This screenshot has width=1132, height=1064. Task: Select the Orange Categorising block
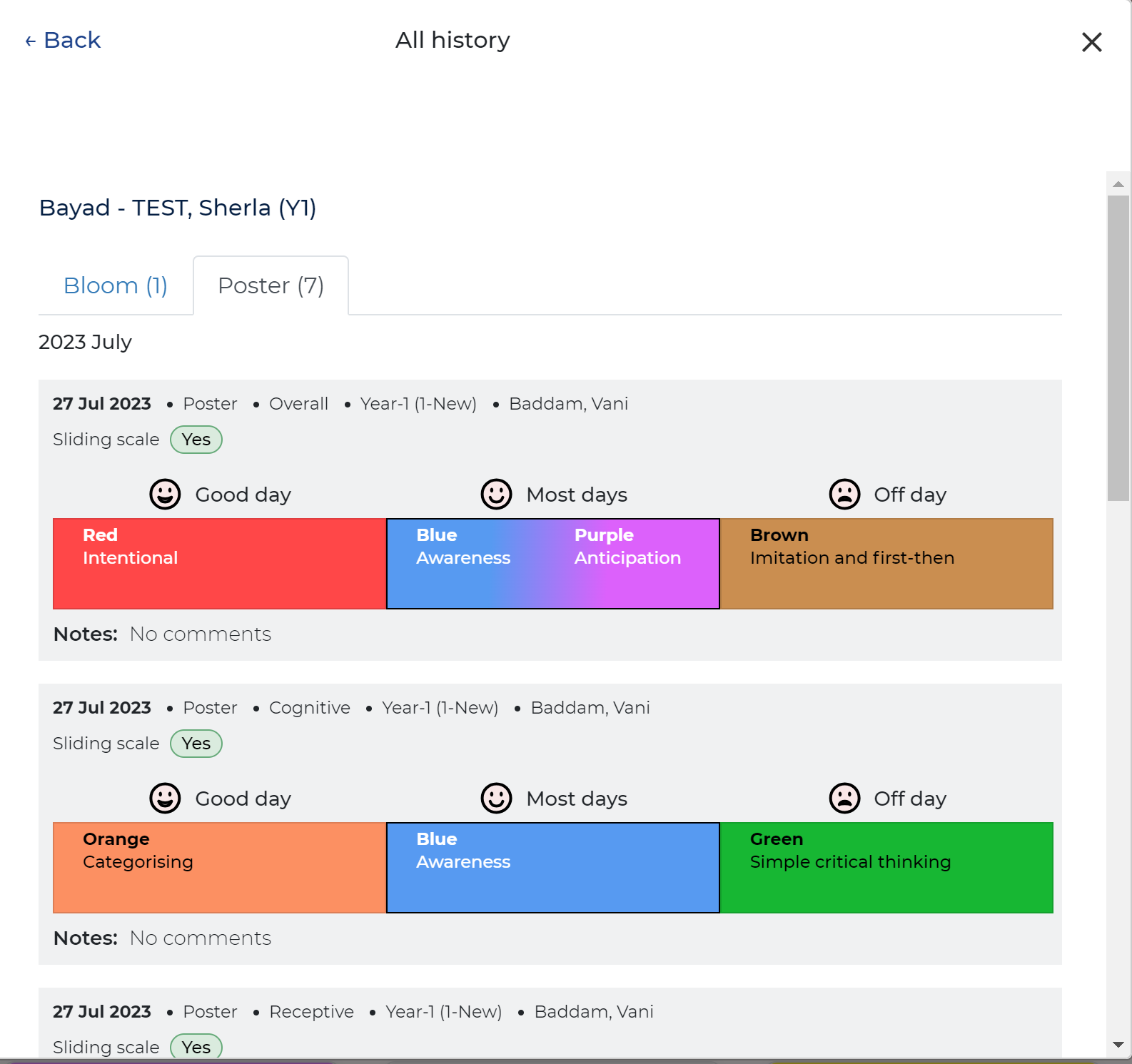click(220, 868)
